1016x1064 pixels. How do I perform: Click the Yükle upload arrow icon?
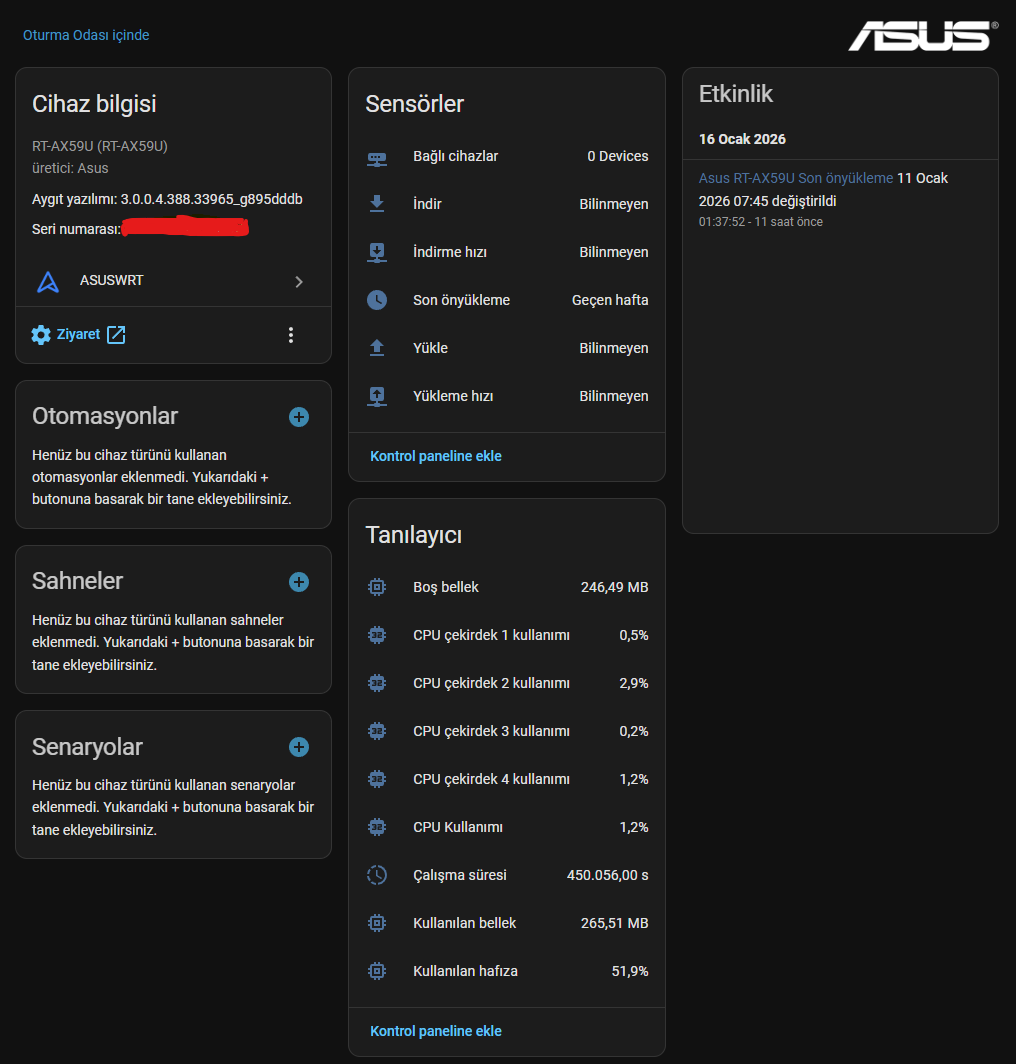pos(377,348)
